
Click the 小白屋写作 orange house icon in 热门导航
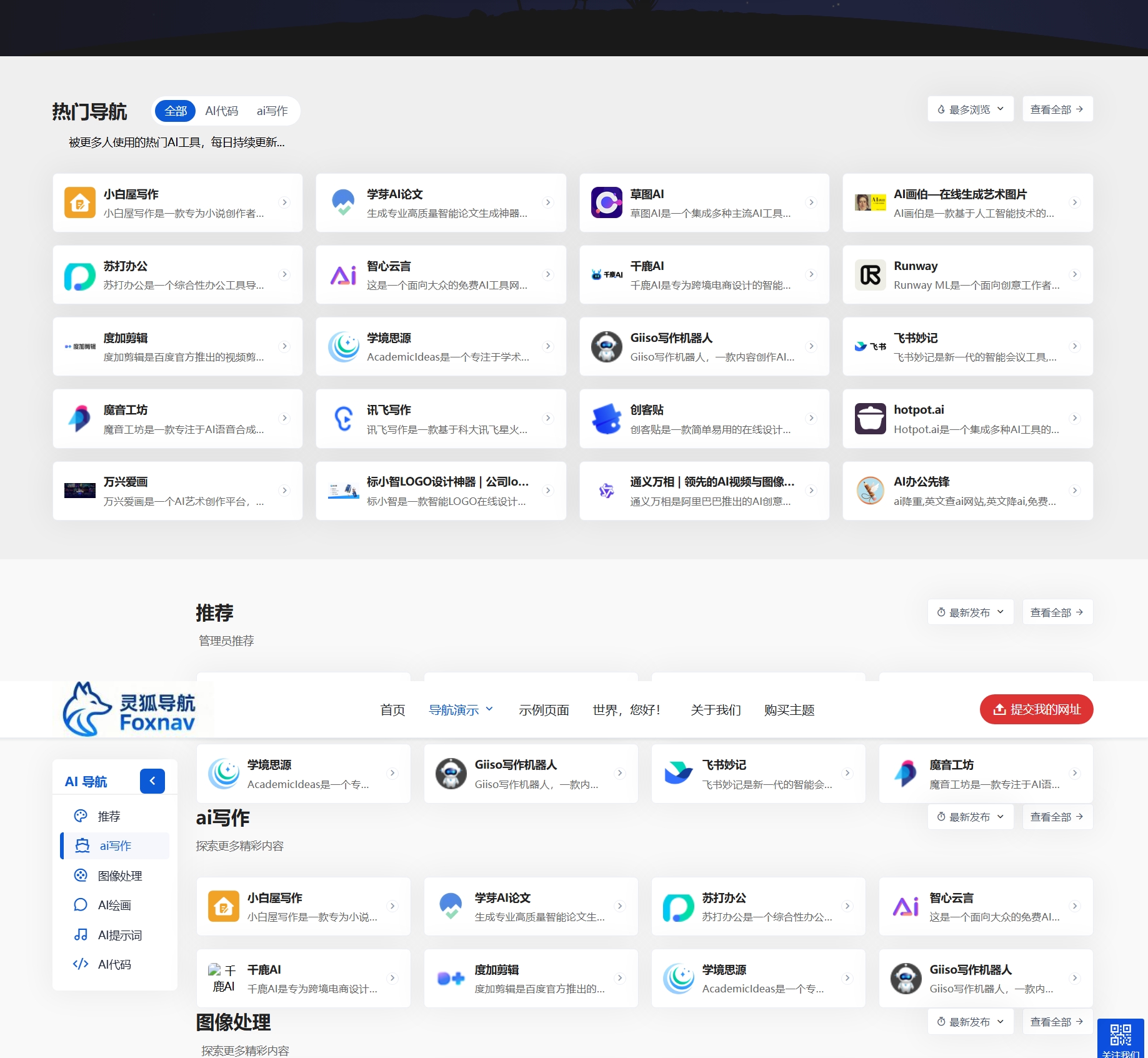[x=80, y=202]
